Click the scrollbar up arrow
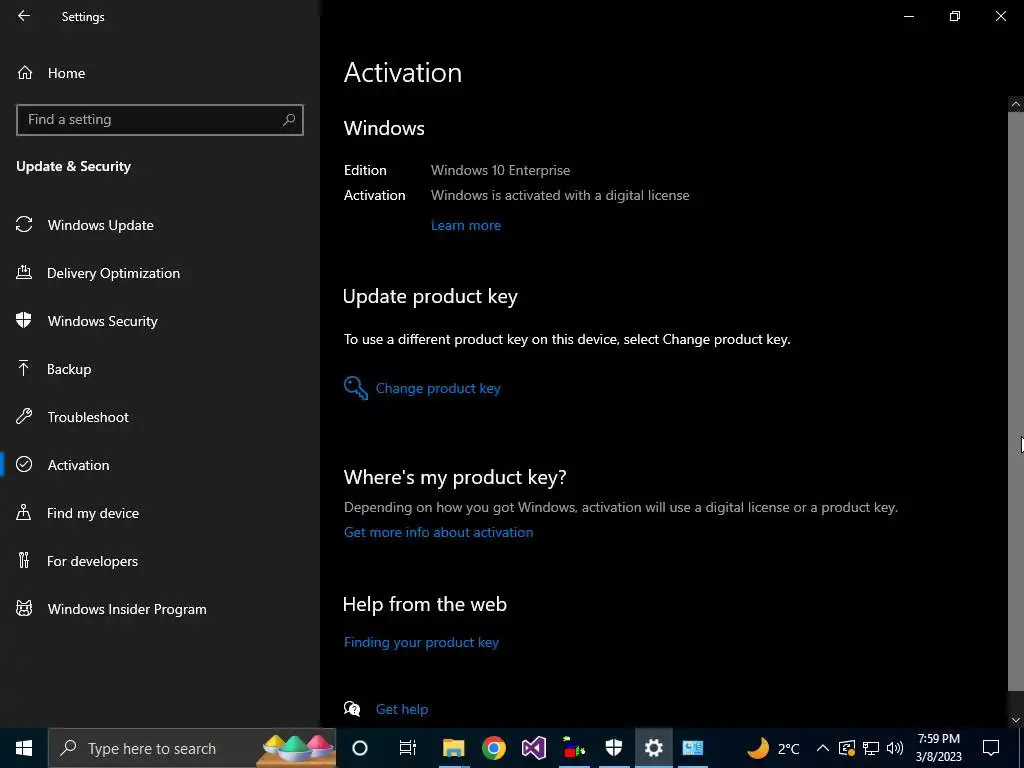This screenshot has width=1024, height=768. pyautogui.click(x=1016, y=104)
